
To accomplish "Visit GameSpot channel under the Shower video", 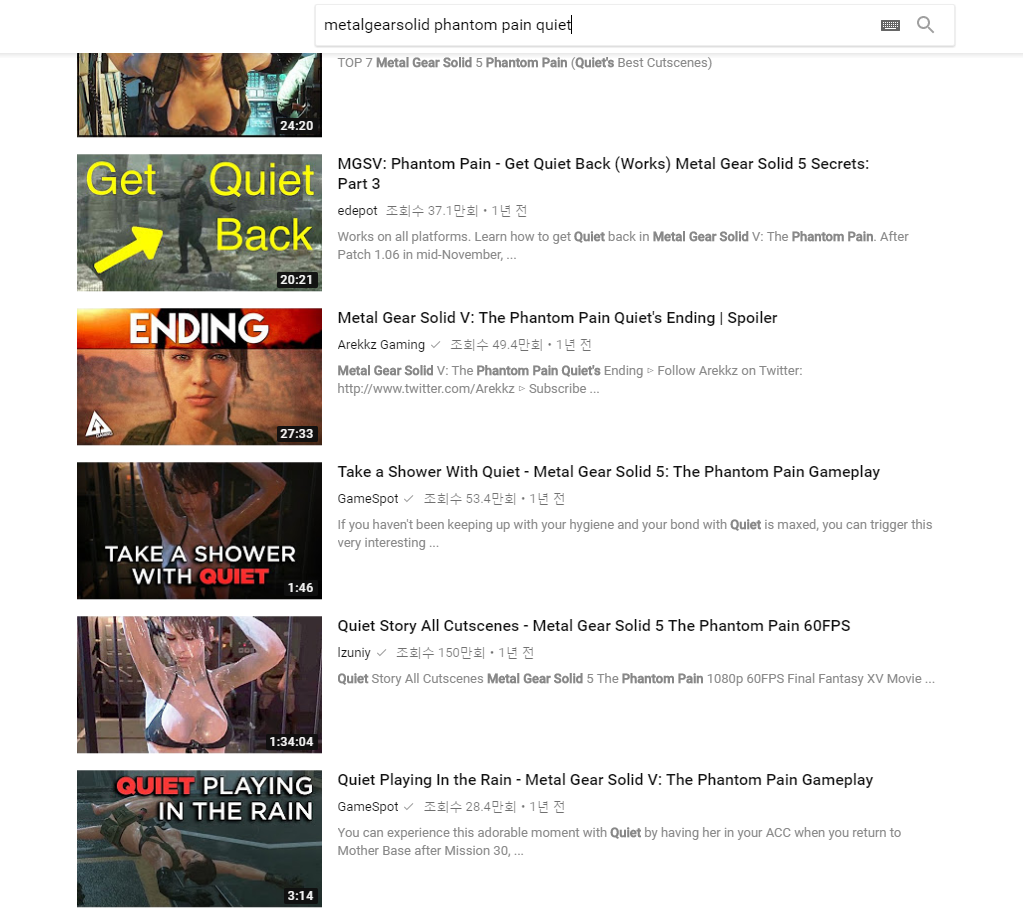I will point(367,499).
